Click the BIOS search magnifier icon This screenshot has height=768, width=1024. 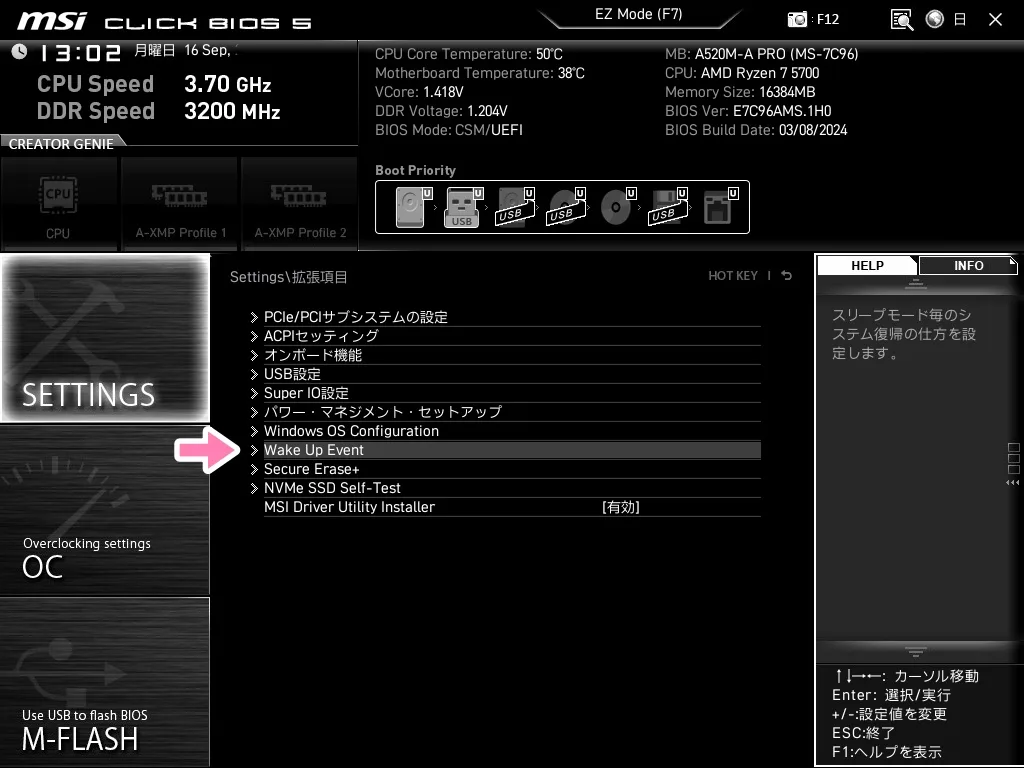900,19
